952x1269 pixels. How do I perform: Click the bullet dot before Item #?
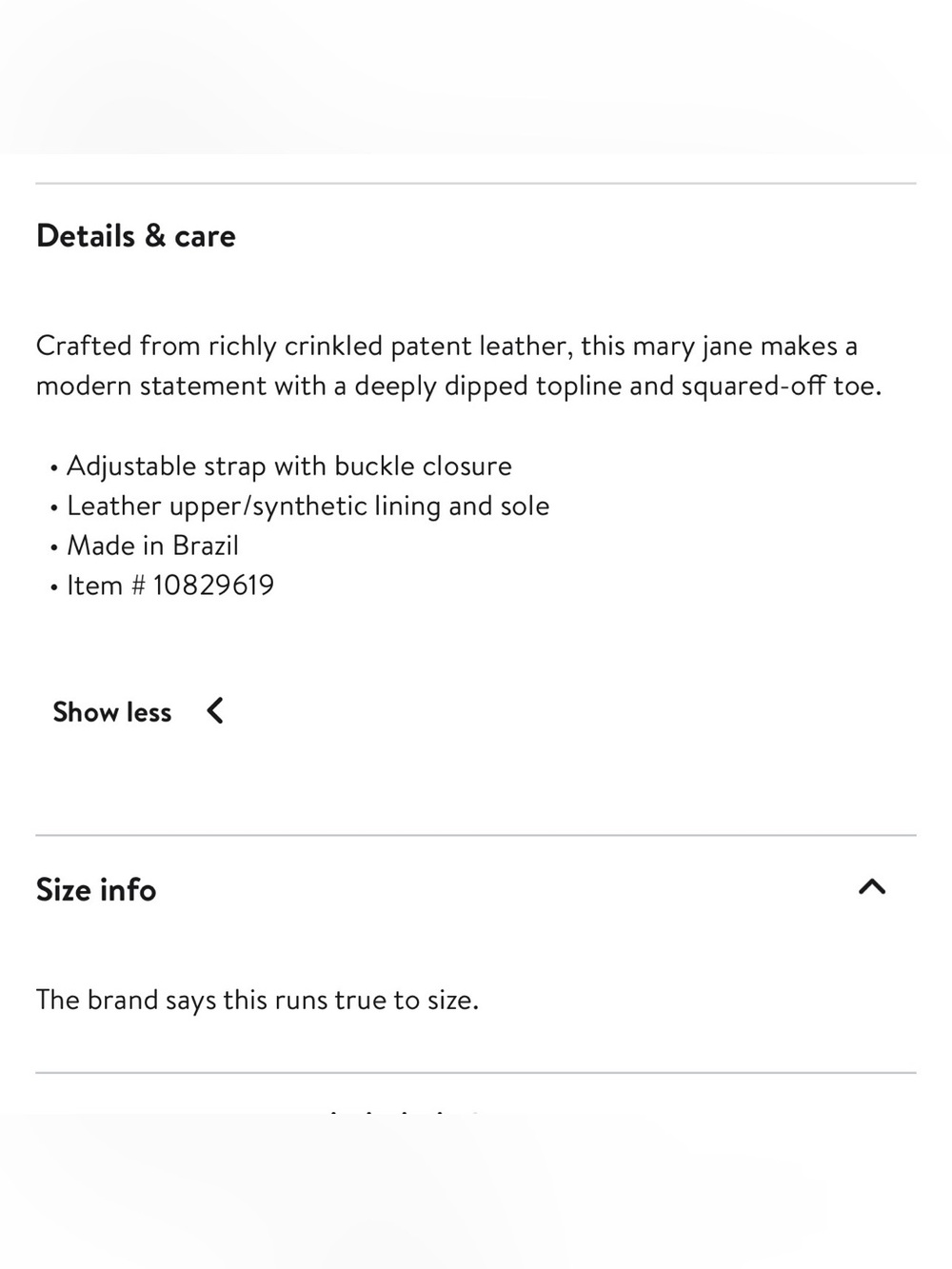(54, 587)
